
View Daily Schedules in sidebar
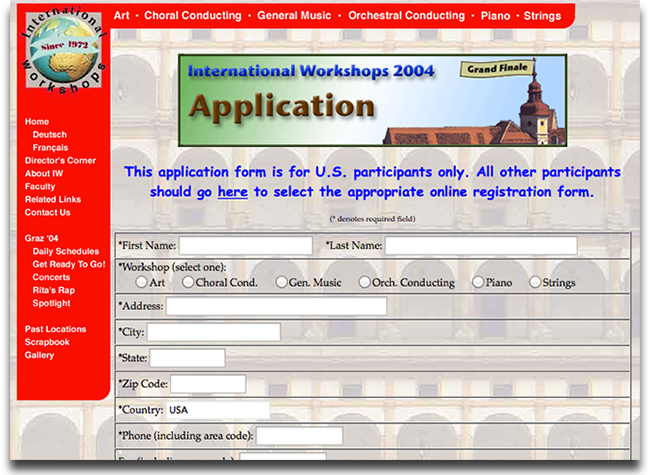pyautogui.click(x=66, y=251)
